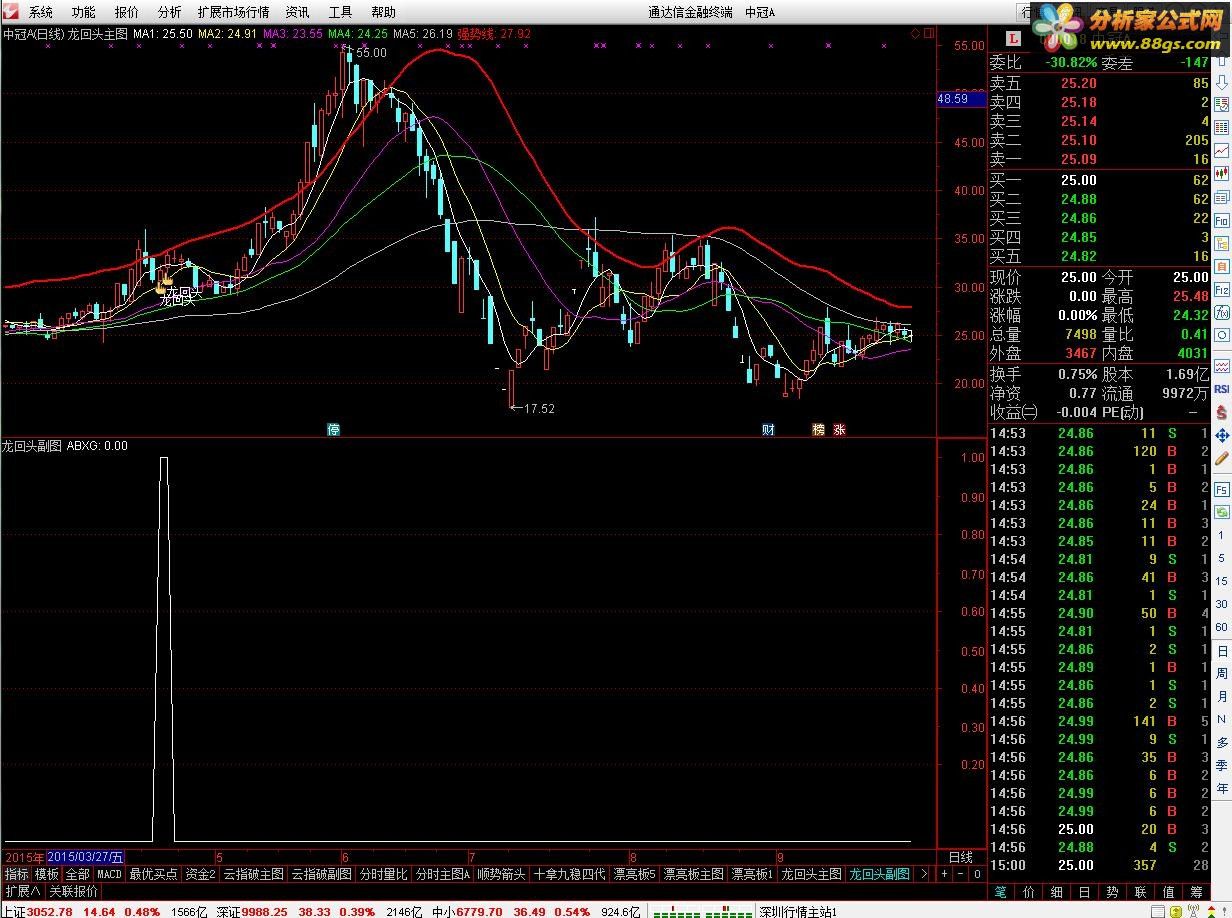
Task: Open the f(x) formula icon
Action: (x=1221, y=313)
